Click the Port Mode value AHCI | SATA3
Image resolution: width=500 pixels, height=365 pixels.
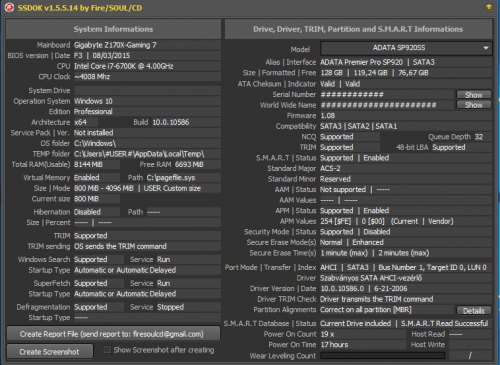(344, 268)
